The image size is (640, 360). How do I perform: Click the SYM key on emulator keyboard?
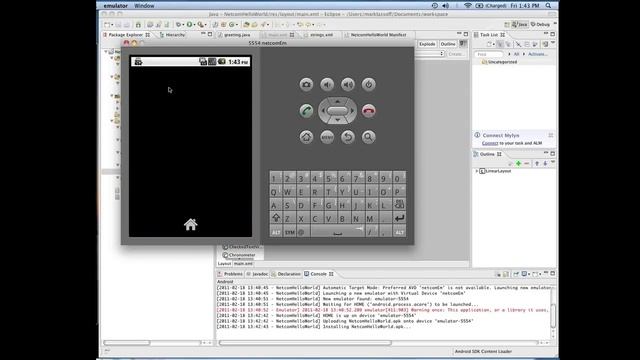click(290, 232)
